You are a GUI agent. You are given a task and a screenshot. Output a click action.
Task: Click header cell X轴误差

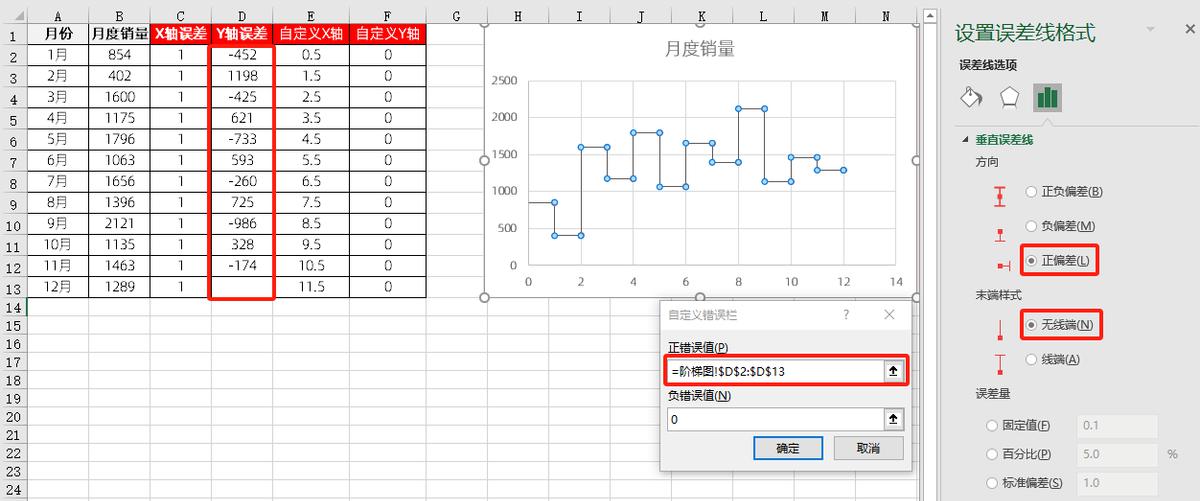click(180, 34)
